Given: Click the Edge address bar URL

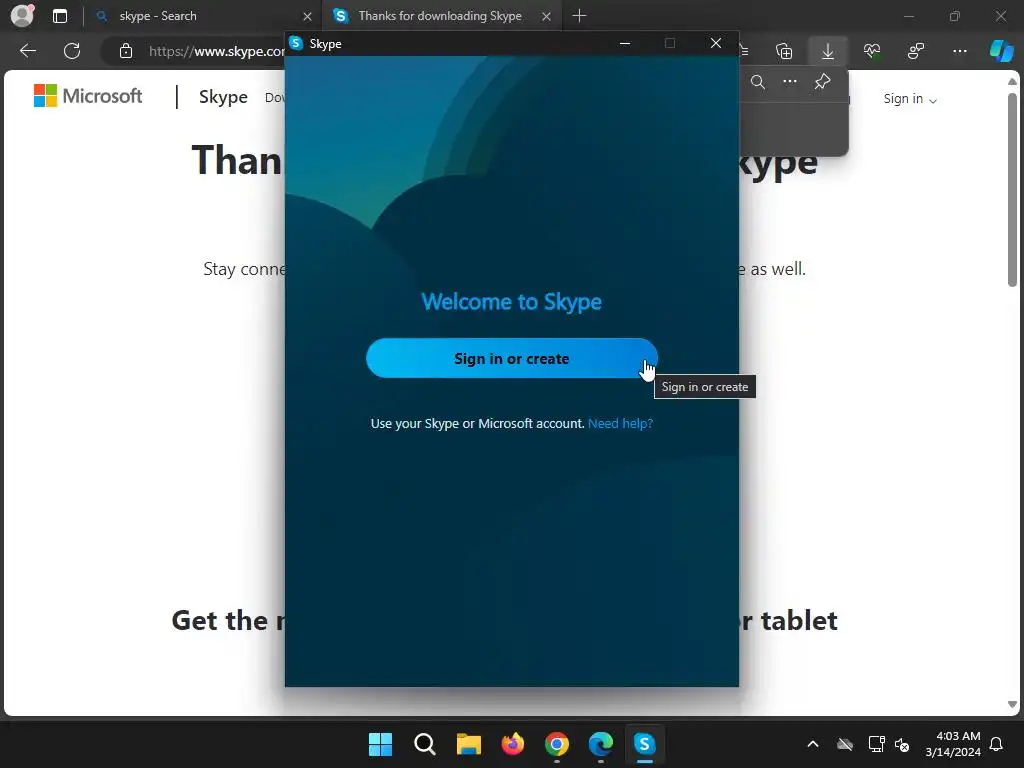Looking at the screenshot, I should (x=216, y=51).
